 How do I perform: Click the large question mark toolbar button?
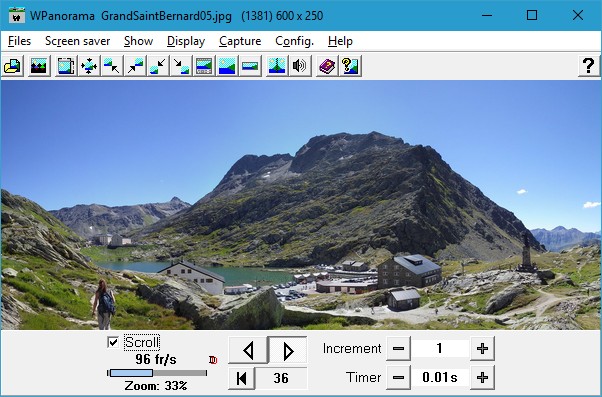(x=589, y=66)
